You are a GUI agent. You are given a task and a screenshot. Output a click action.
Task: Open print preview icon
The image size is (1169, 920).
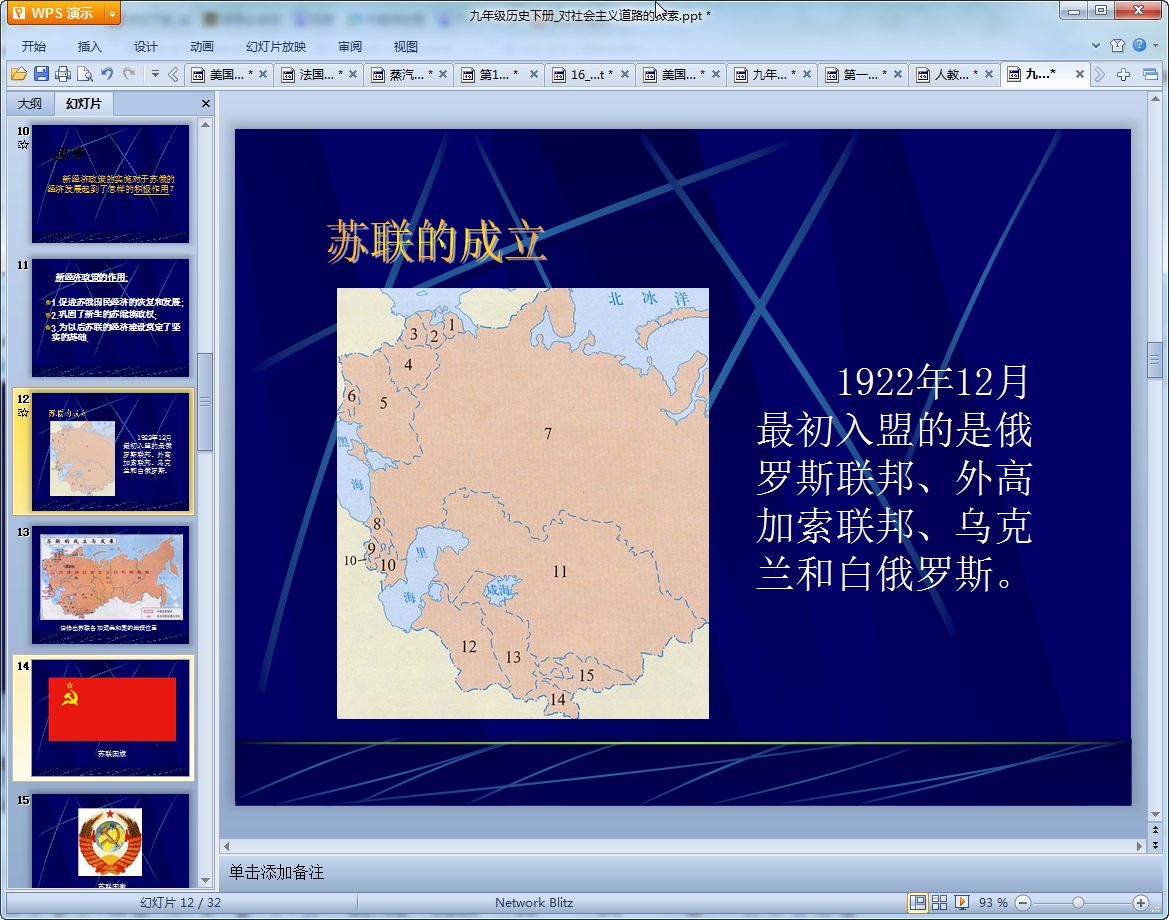click(x=85, y=74)
